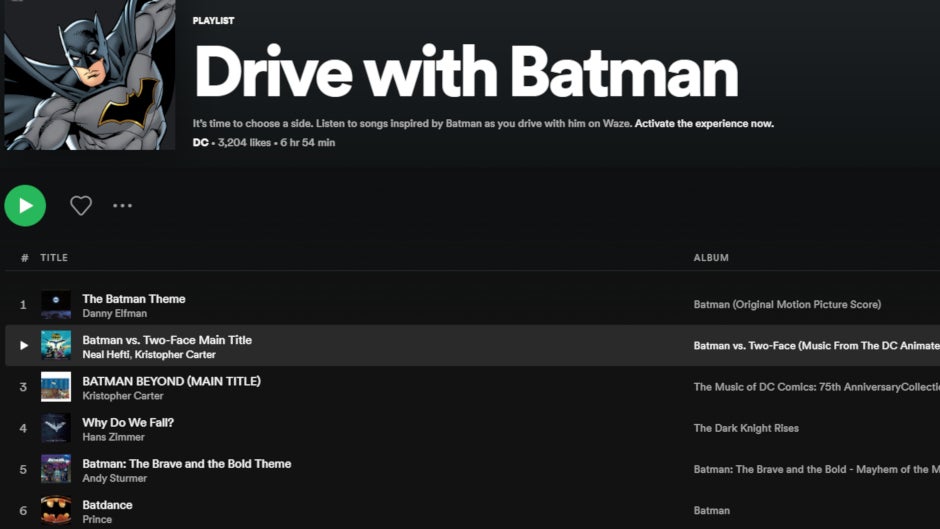Screen dimensions: 940x529
Task: Like the playlist with the heart icon
Action: [x=81, y=206]
